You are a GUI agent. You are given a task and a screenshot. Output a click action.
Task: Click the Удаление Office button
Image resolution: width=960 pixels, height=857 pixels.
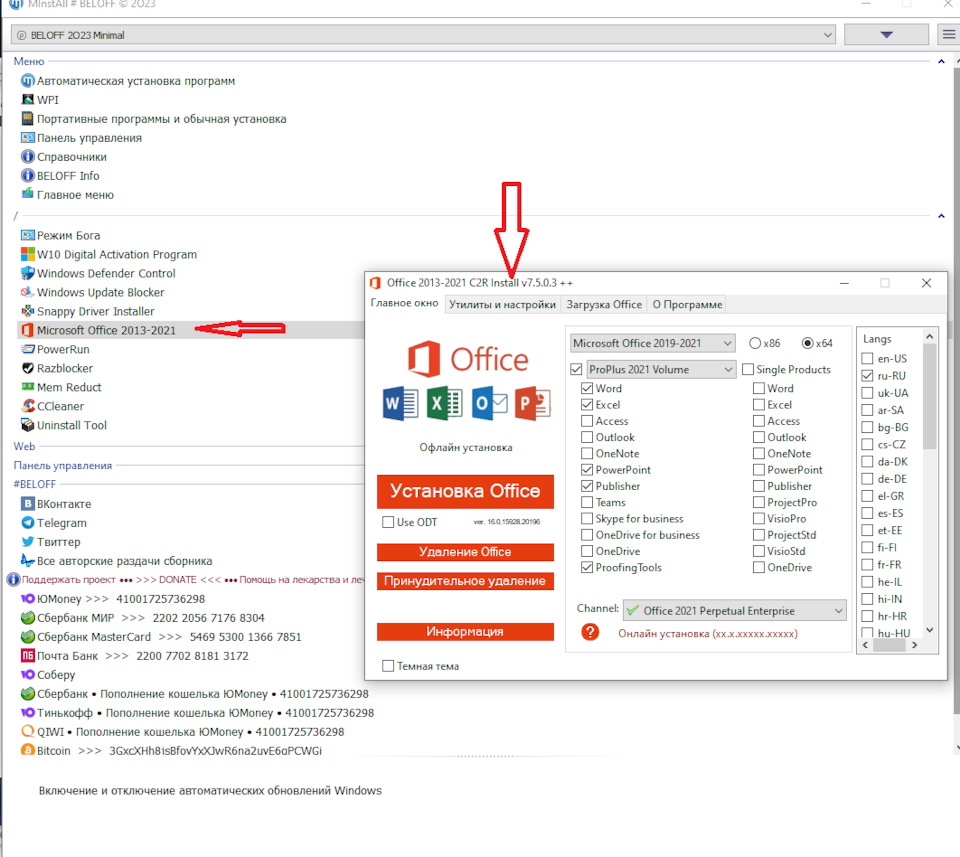pyautogui.click(x=465, y=552)
